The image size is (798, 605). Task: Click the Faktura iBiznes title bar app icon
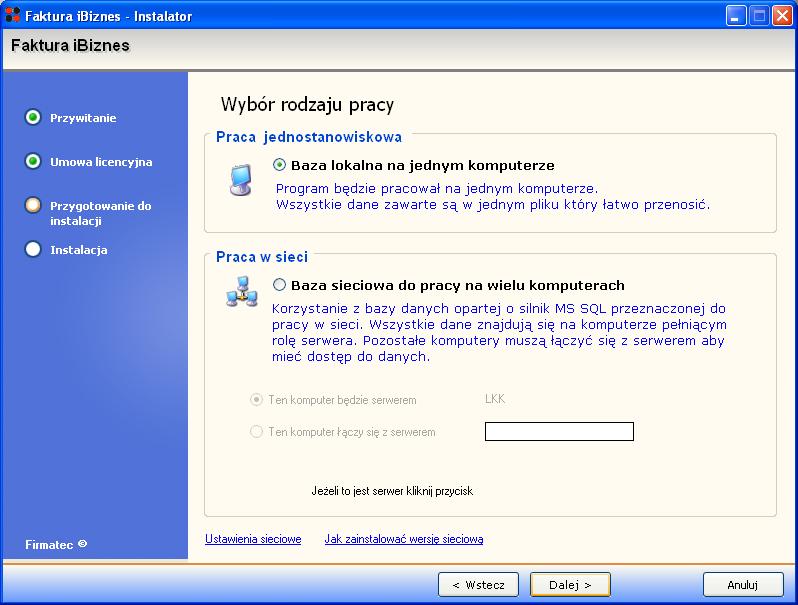click(12, 15)
